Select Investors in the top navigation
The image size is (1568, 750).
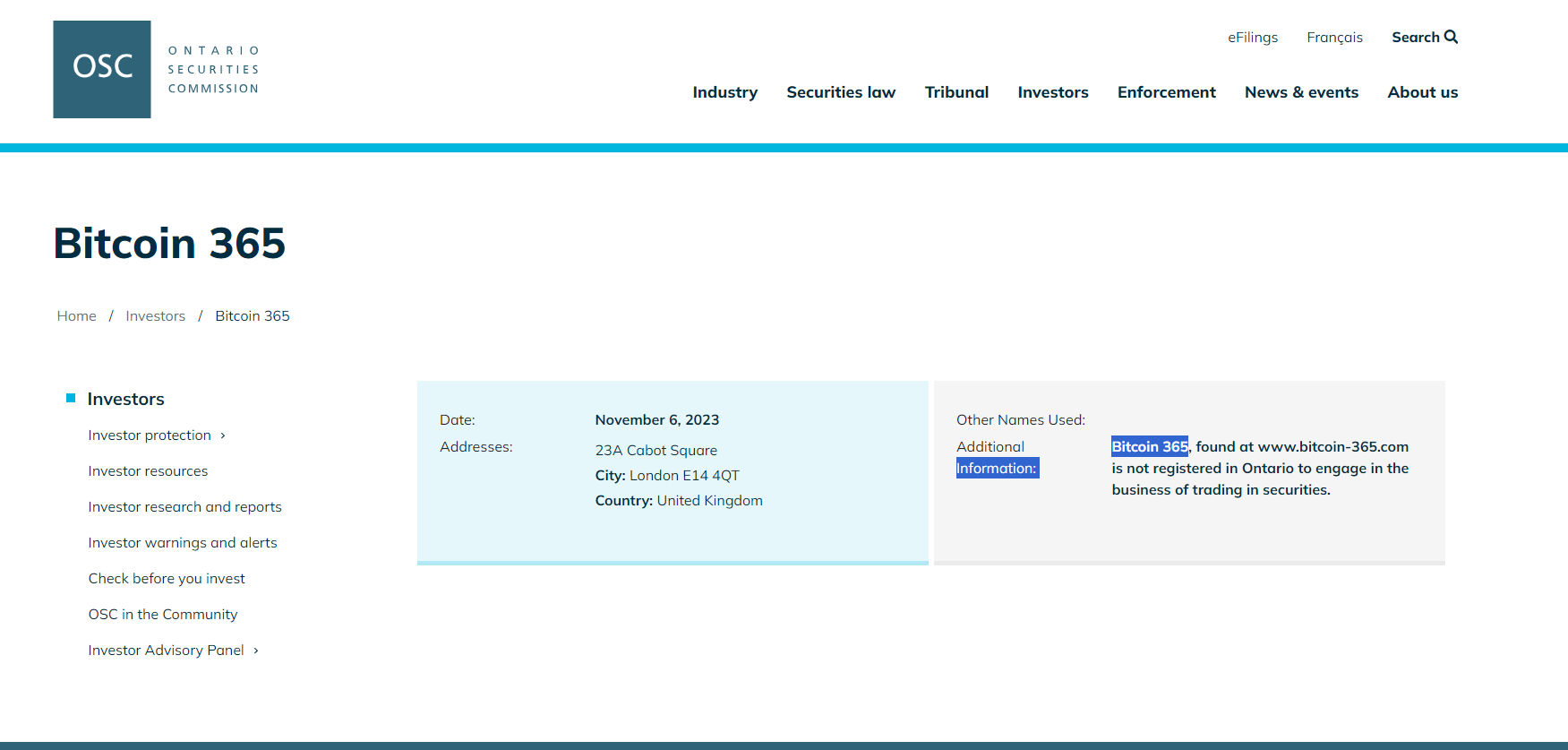pos(1052,92)
